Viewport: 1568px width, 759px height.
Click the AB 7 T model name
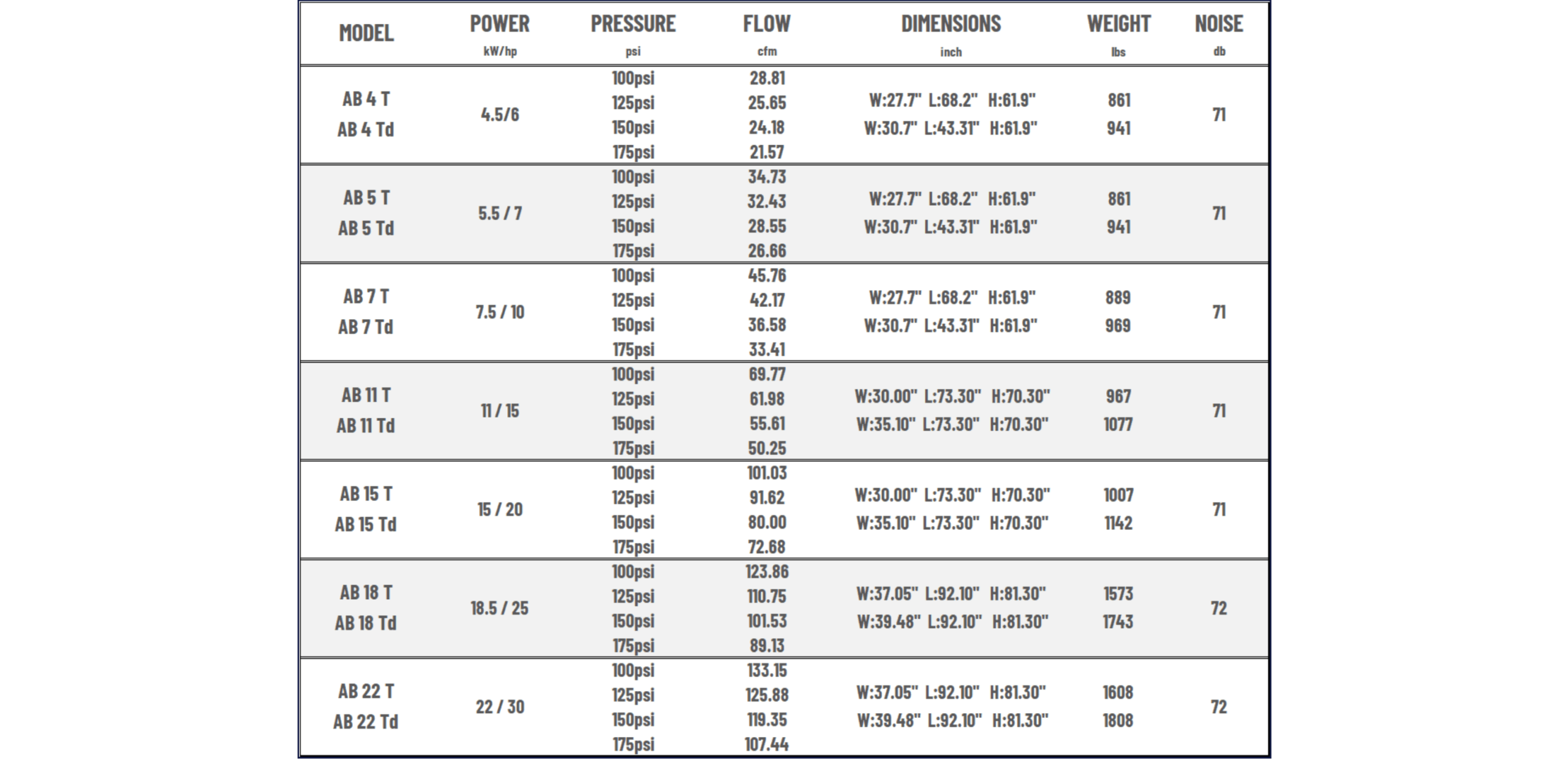pos(366,296)
